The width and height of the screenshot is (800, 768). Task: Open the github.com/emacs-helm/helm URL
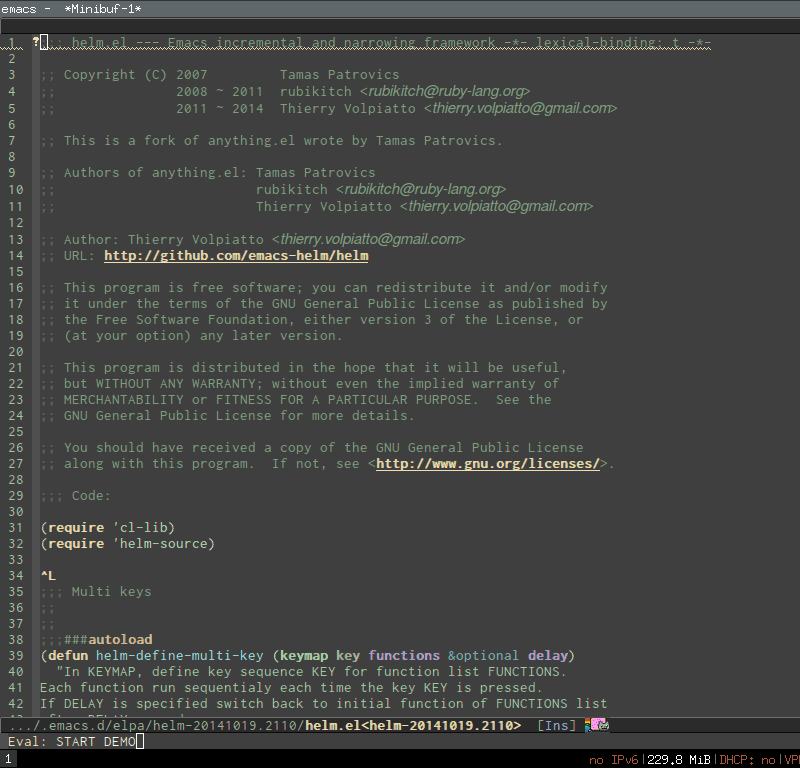236,255
